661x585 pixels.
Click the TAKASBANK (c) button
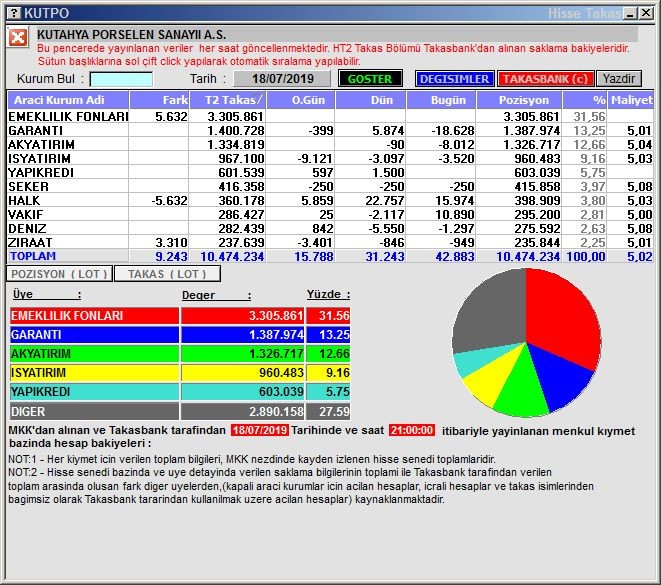point(545,79)
